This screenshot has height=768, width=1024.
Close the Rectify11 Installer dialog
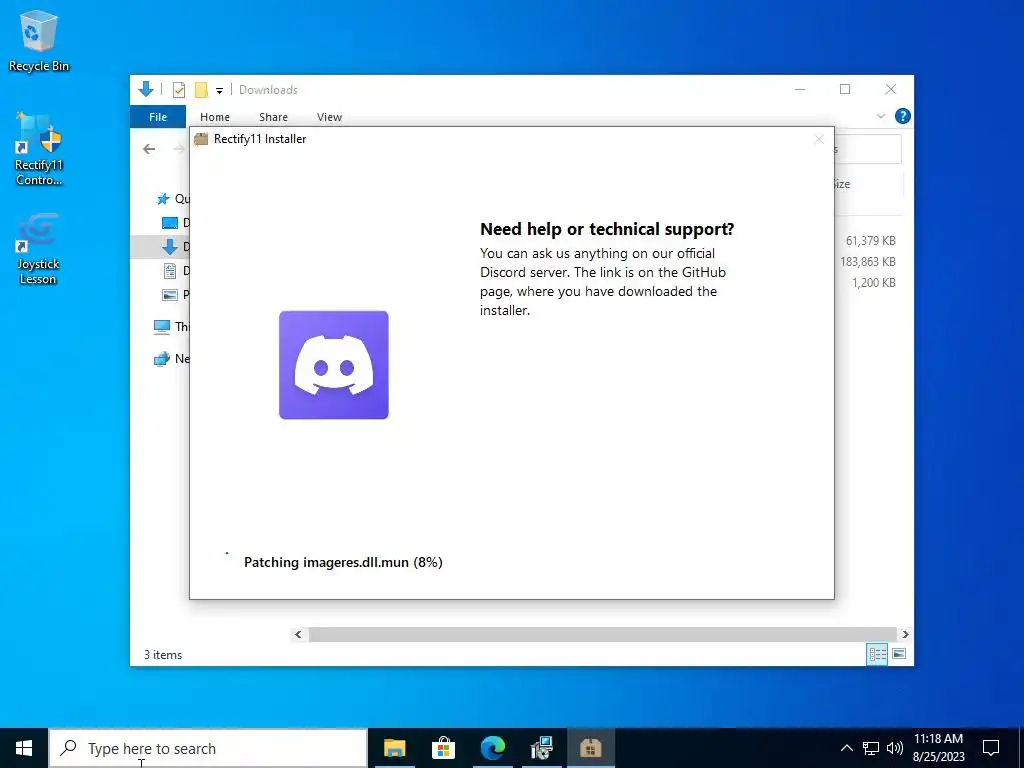pyautogui.click(x=819, y=139)
